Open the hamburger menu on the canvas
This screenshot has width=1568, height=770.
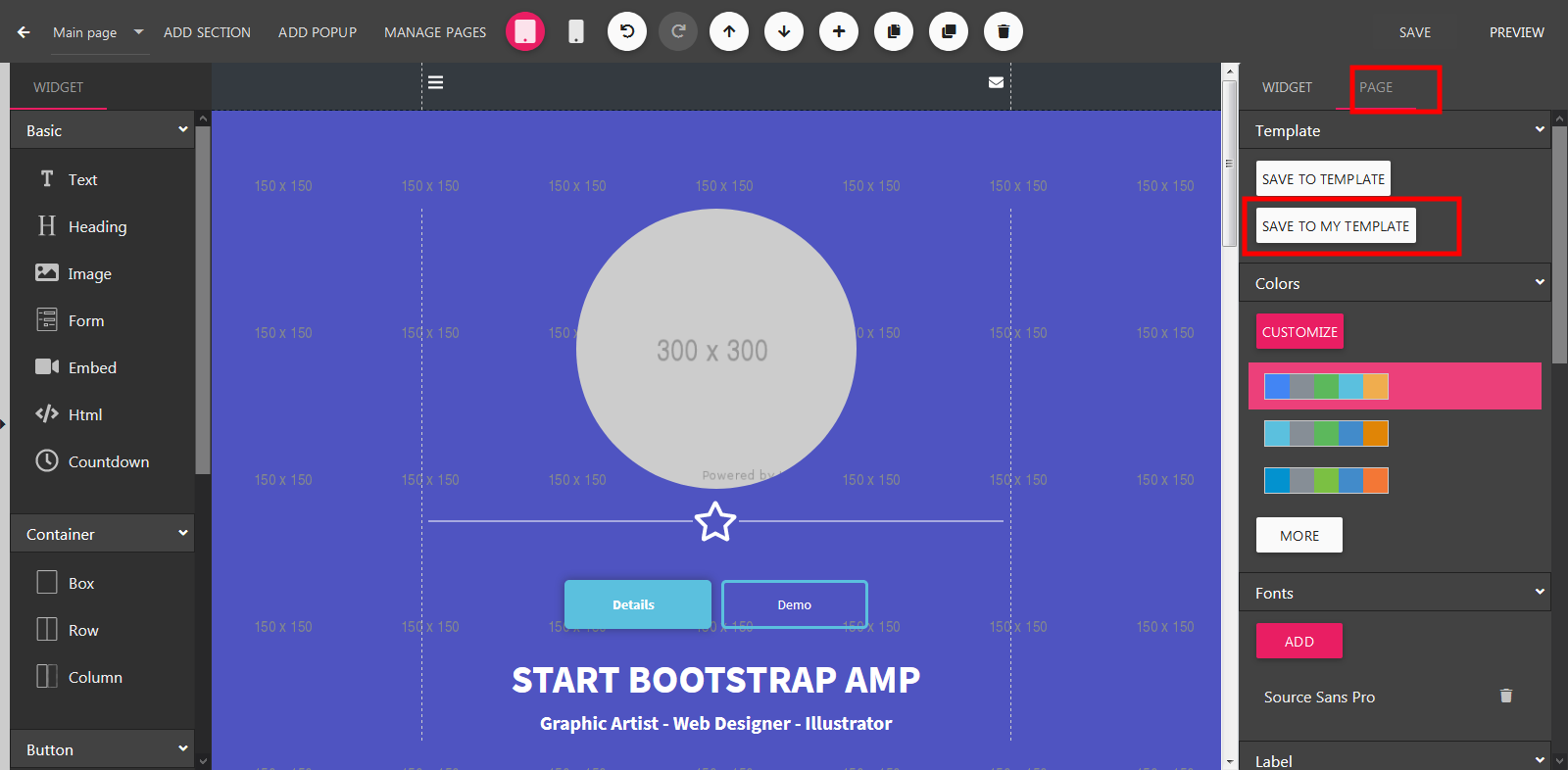[x=436, y=82]
